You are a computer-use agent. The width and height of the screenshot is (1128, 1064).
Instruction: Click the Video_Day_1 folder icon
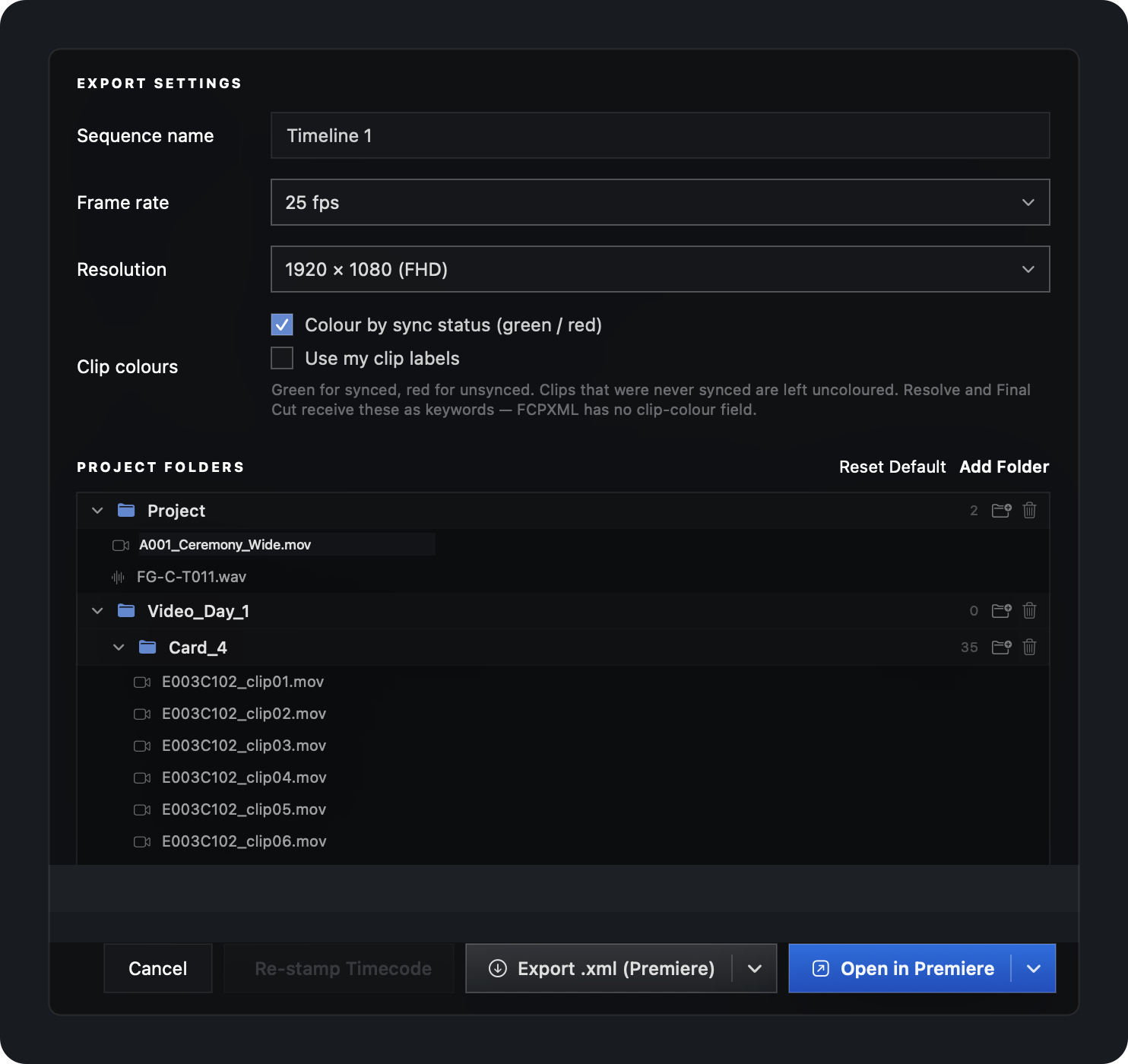126,610
